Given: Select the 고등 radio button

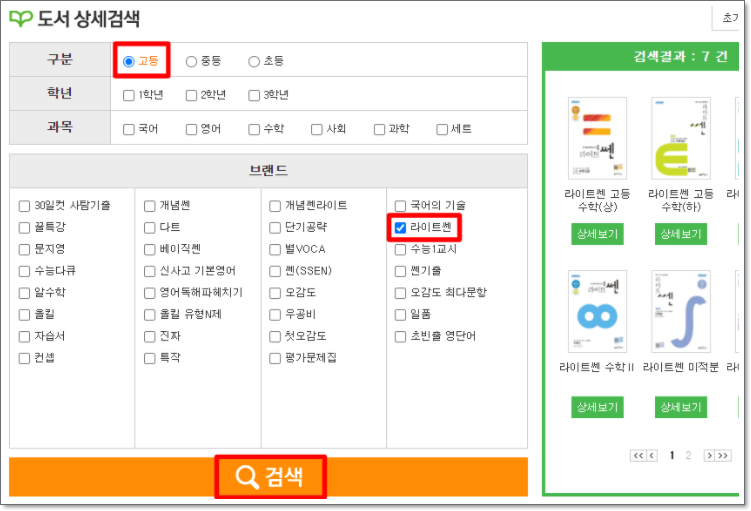Looking at the screenshot, I should [x=128, y=61].
